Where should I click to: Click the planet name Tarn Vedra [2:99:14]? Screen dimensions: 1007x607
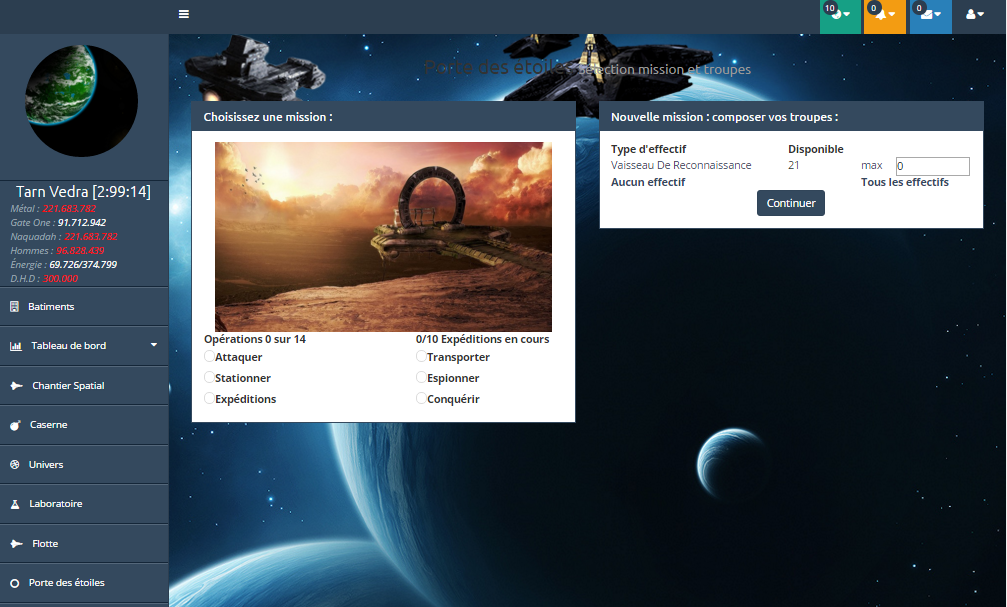tap(83, 191)
